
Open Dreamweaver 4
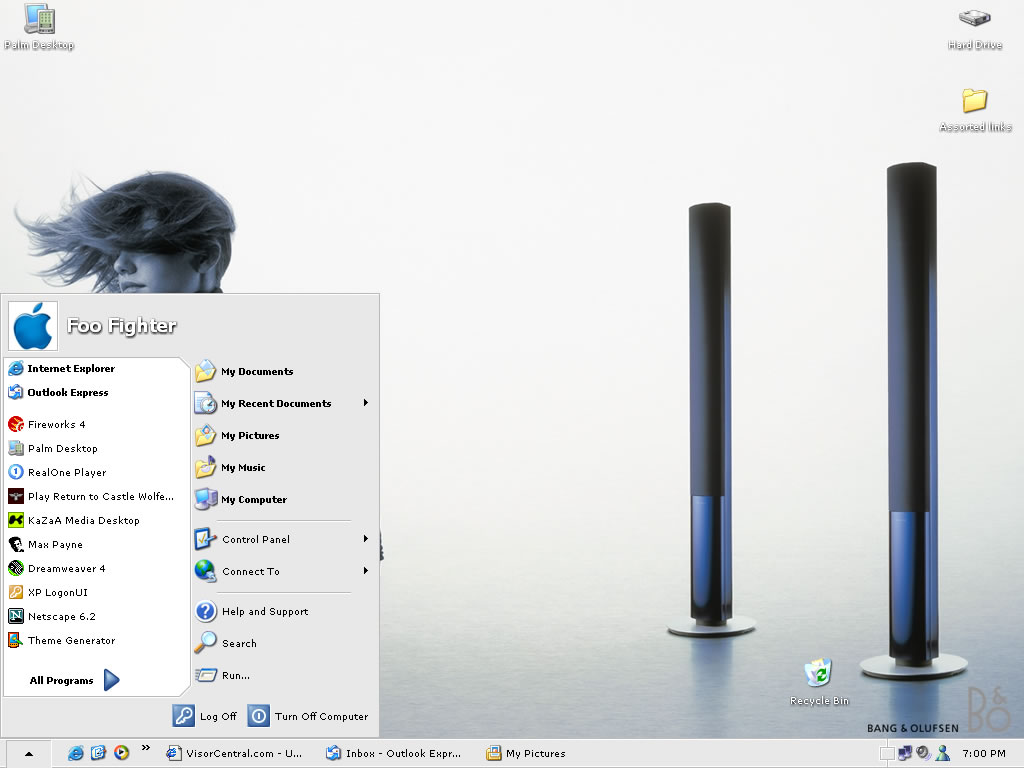pos(66,569)
